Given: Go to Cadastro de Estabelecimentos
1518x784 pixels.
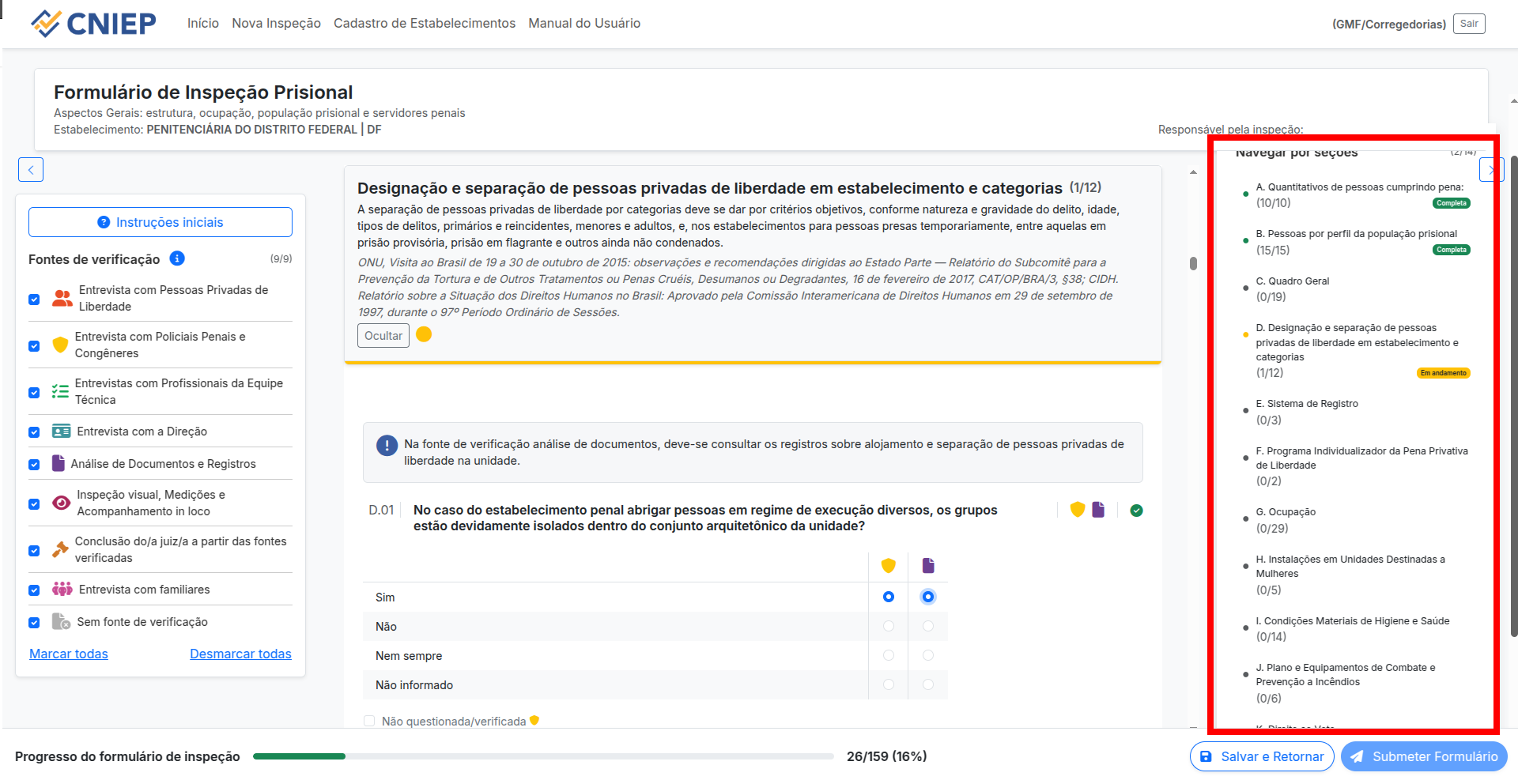Looking at the screenshot, I should click(425, 23).
